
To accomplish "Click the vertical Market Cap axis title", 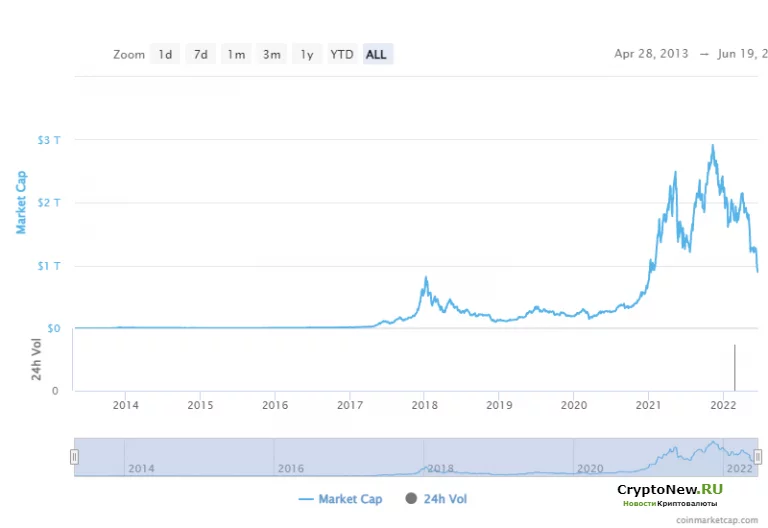I will pos(21,202).
